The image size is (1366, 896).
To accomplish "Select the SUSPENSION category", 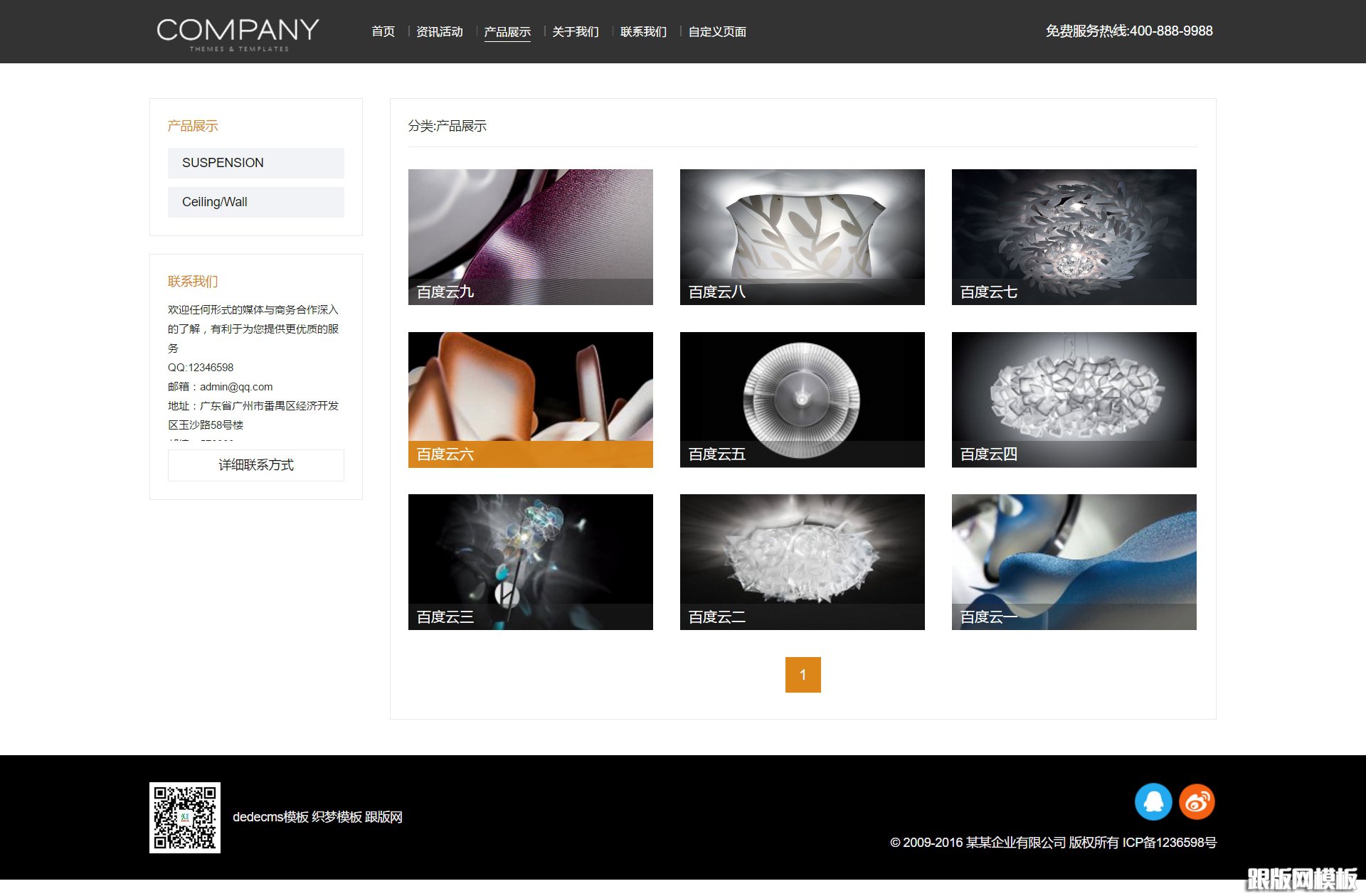I will tap(255, 163).
